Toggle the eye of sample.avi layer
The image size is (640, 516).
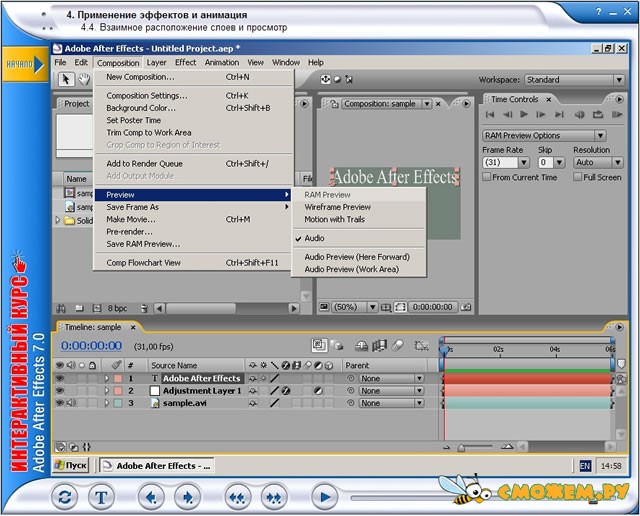[60, 403]
